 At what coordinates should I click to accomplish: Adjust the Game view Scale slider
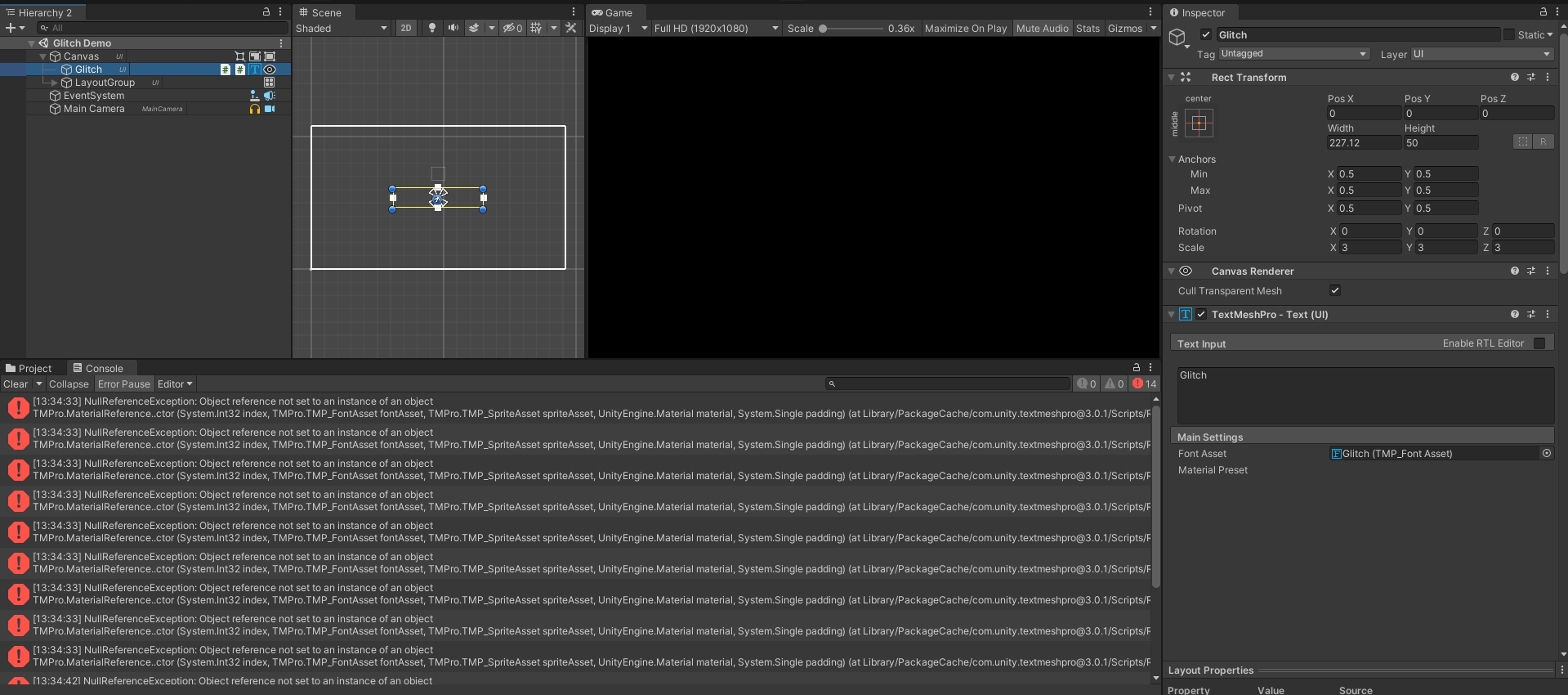[x=824, y=28]
